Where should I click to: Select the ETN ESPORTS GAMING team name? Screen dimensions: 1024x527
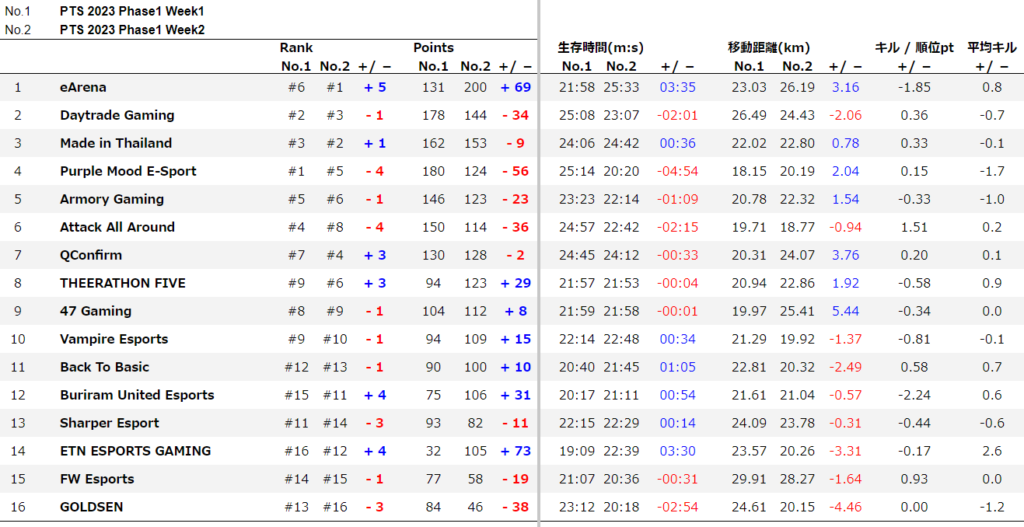coord(135,451)
